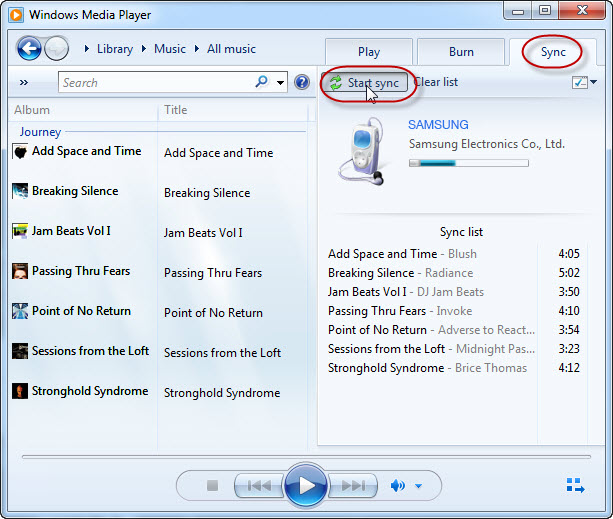Click the Start sync button
The width and height of the screenshot is (613, 519).
click(x=364, y=83)
